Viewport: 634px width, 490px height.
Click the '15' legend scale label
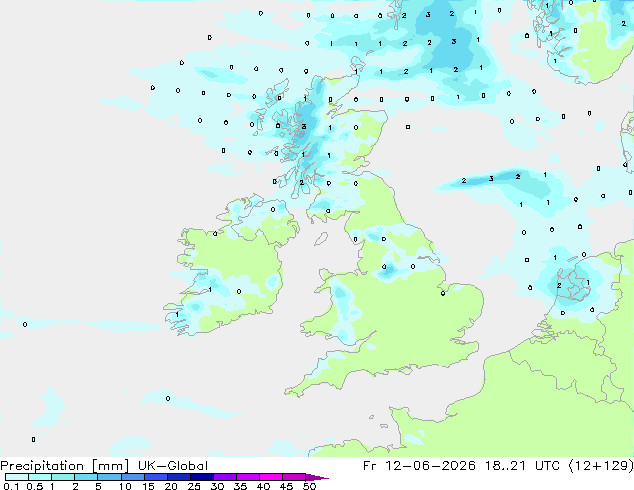[148, 486]
